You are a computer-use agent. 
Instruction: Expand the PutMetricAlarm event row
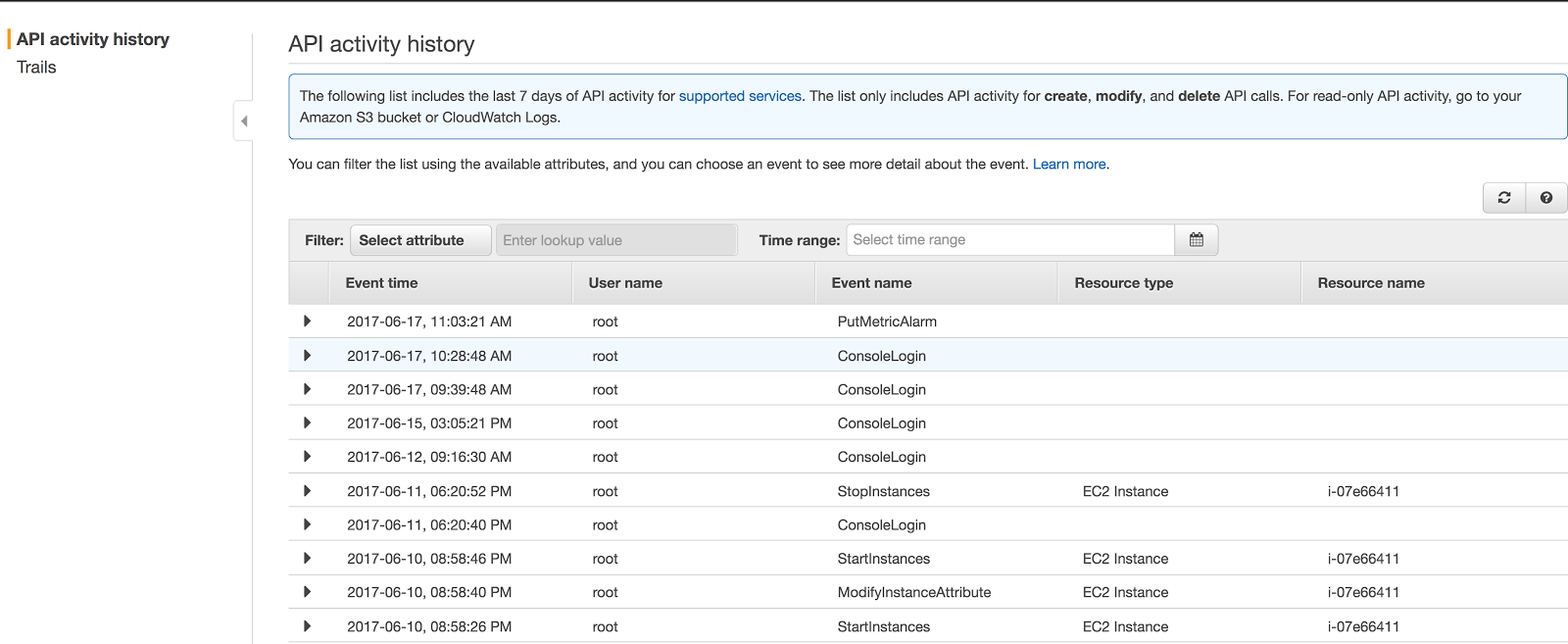[308, 322]
